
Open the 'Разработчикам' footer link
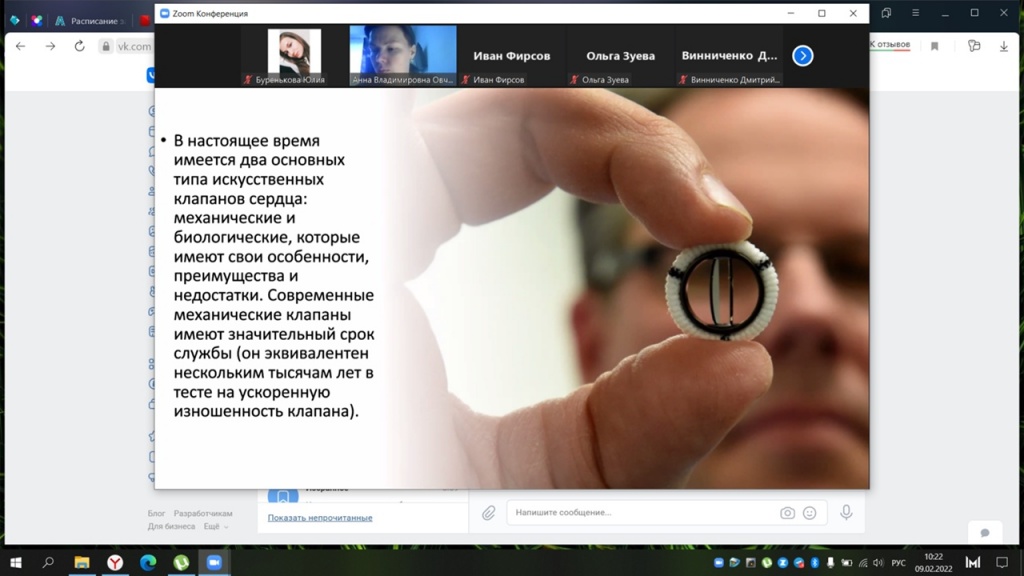click(203, 513)
